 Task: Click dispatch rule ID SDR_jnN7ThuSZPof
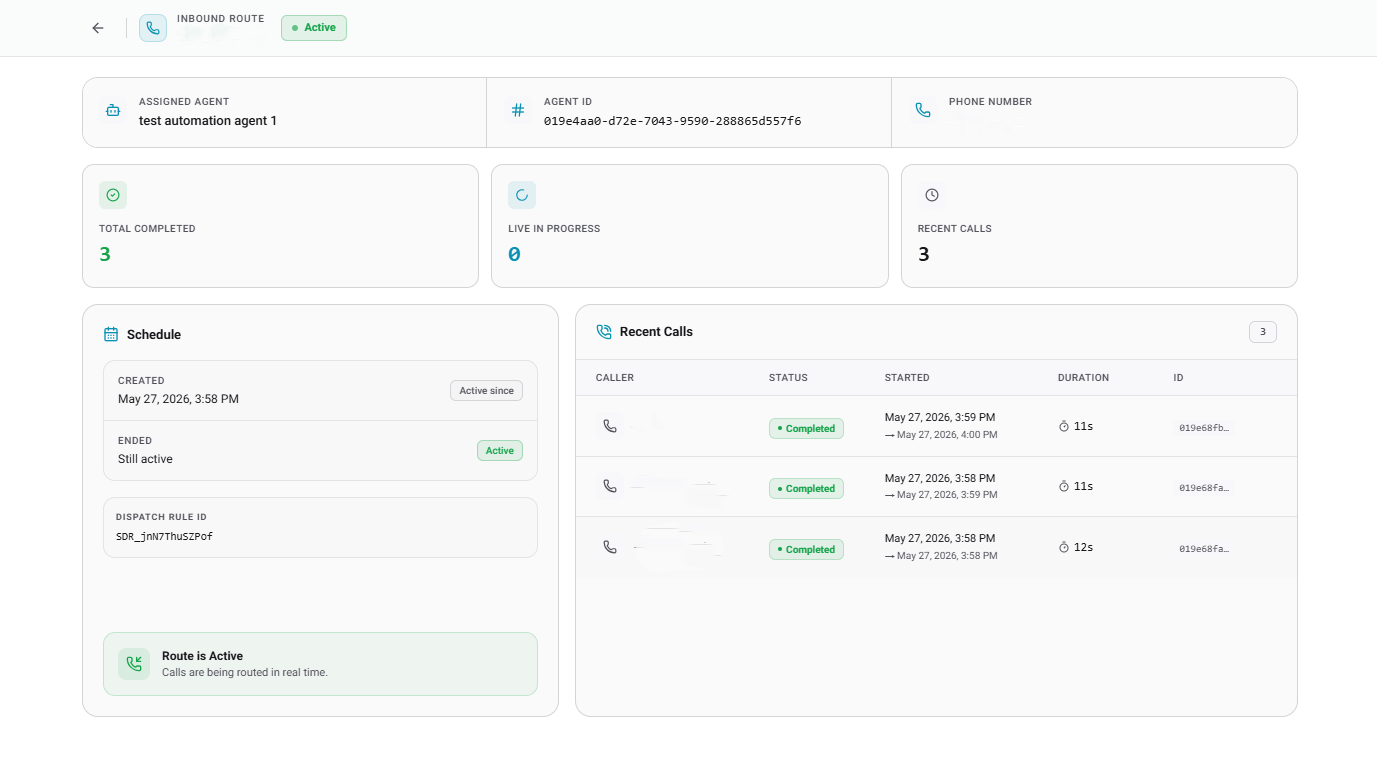[x=164, y=537]
